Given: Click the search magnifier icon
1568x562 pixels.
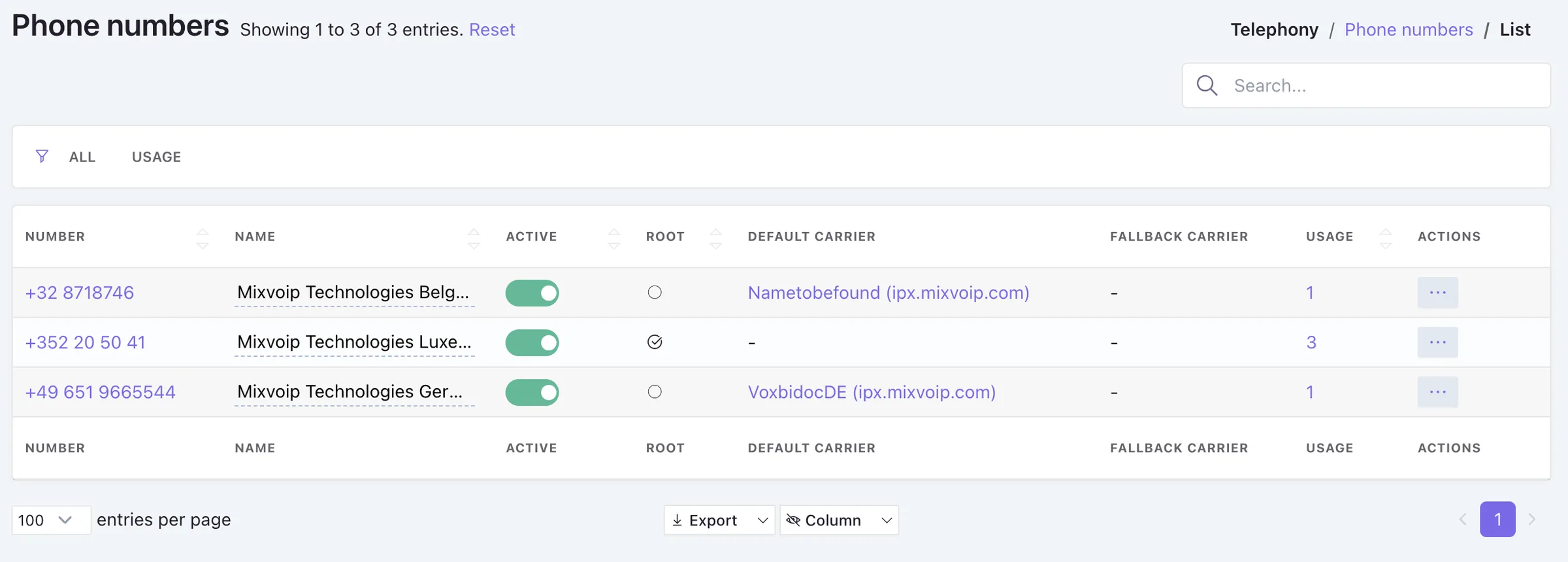Looking at the screenshot, I should coord(1207,86).
